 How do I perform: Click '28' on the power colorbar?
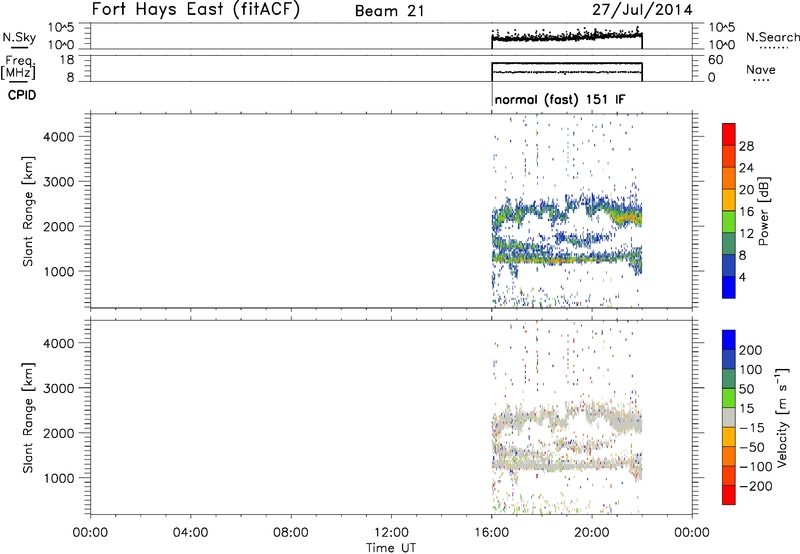click(x=746, y=146)
